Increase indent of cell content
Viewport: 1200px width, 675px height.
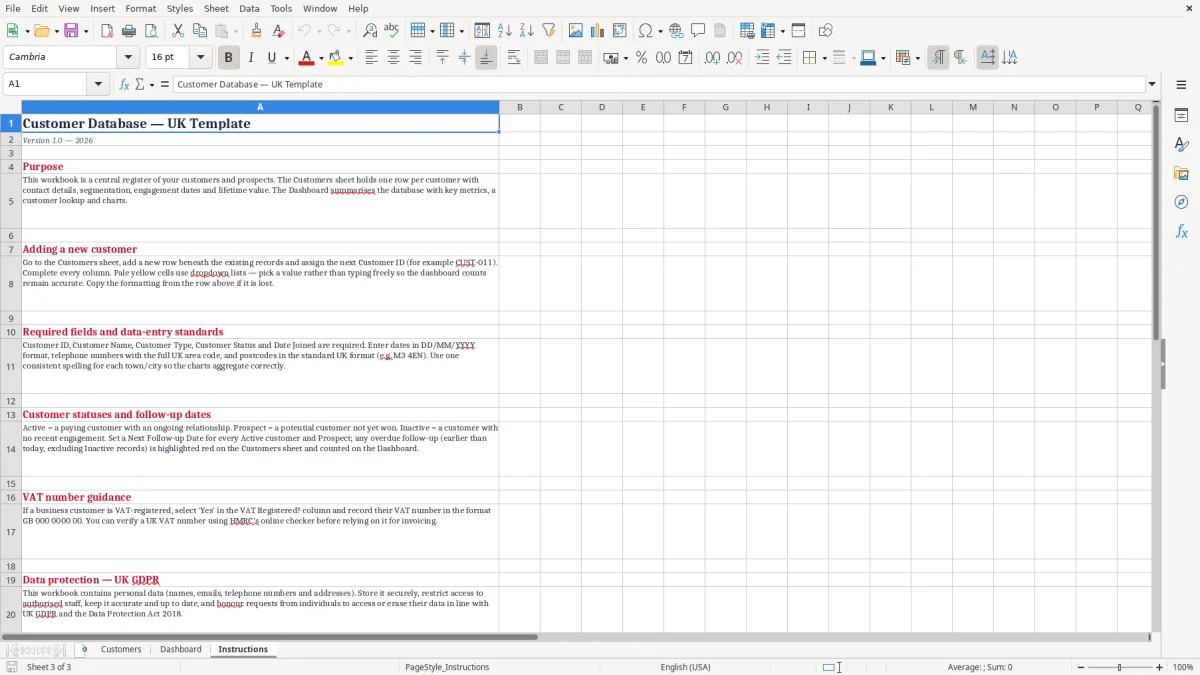click(762, 58)
